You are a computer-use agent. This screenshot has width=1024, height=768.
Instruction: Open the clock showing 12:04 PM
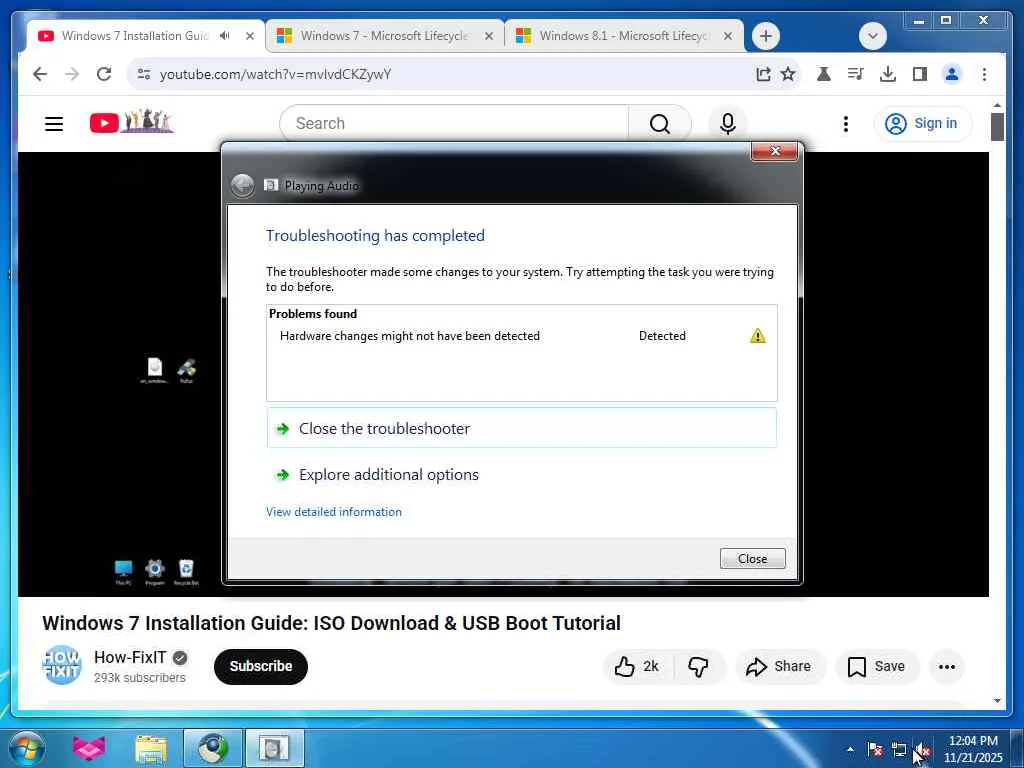(973, 749)
